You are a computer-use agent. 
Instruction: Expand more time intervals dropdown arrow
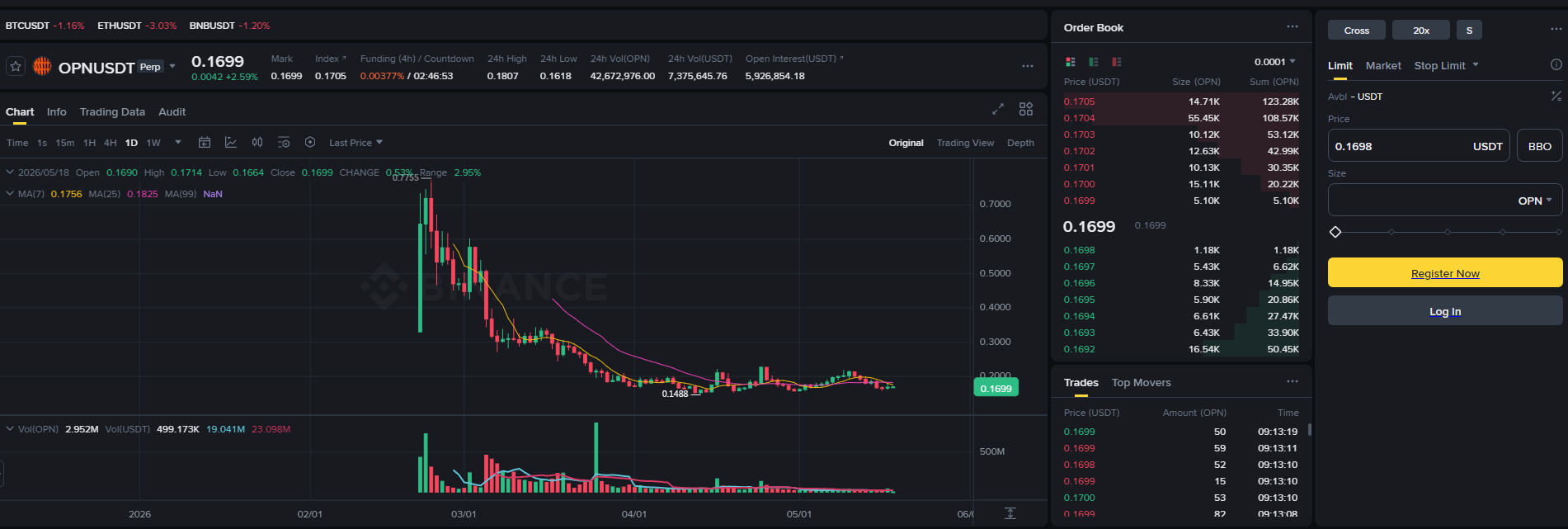click(178, 143)
